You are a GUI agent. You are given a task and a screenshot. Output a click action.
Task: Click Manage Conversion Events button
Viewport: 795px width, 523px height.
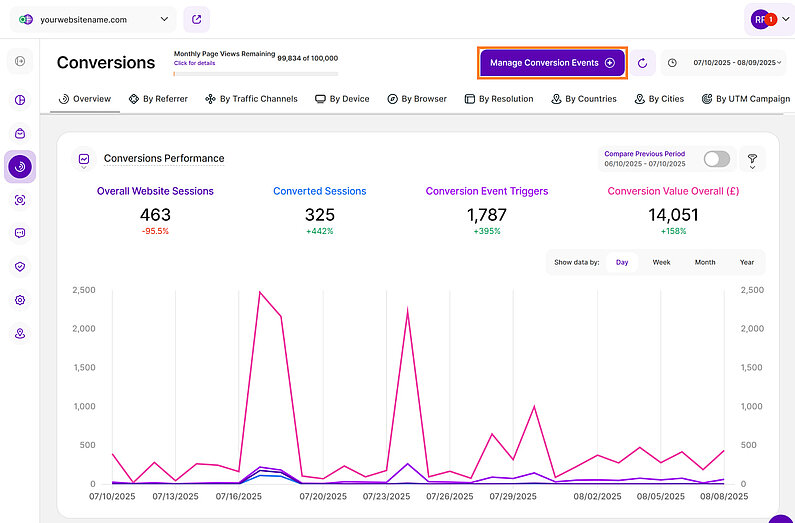[552, 63]
